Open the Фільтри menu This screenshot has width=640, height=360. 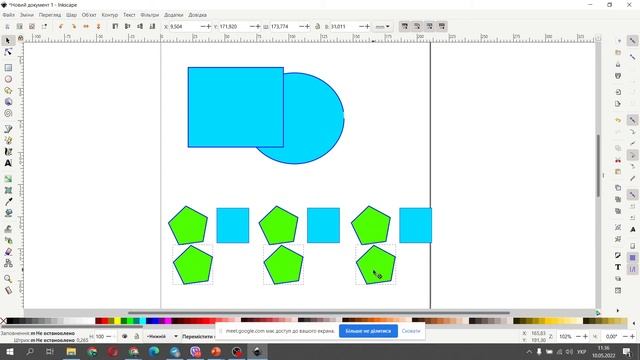tap(149, 15)
